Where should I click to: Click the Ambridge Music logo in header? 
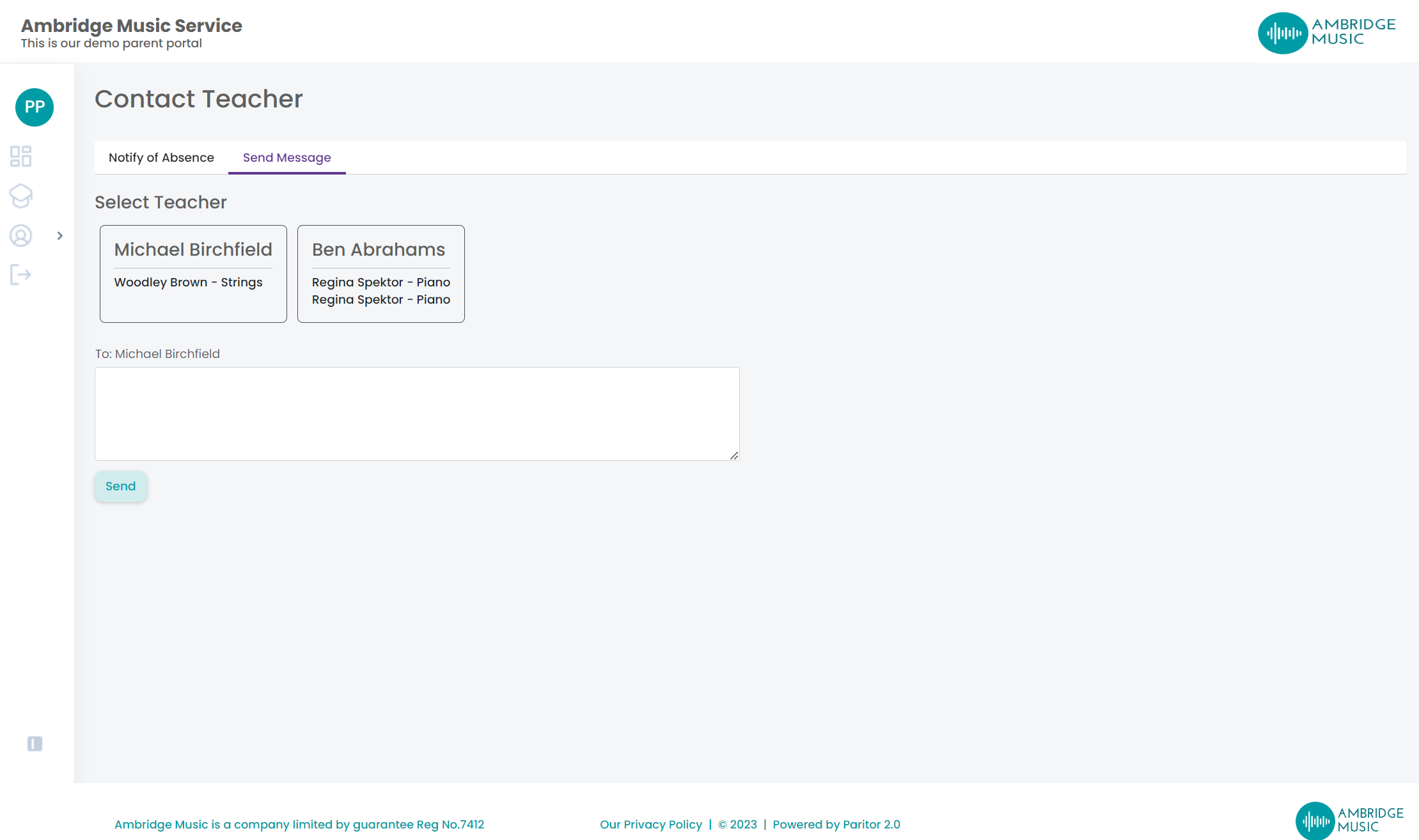pyautogui.click(x=1327, y=33)
